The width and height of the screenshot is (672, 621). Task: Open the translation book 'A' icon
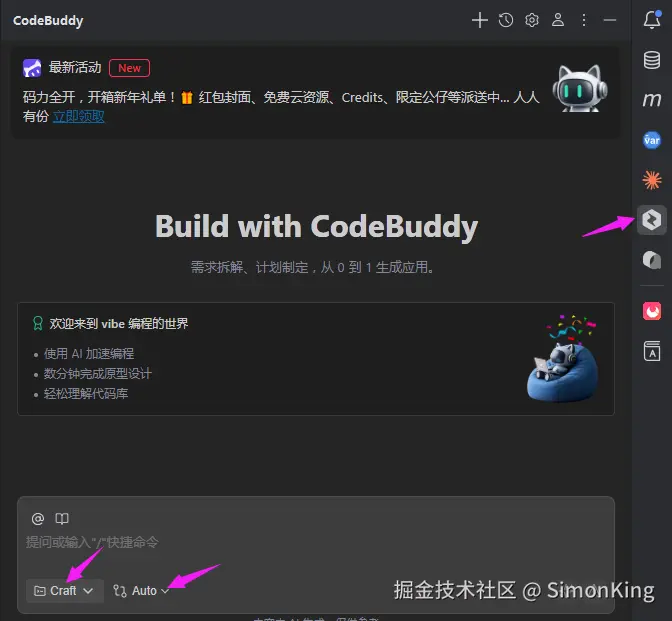(652, 351)
